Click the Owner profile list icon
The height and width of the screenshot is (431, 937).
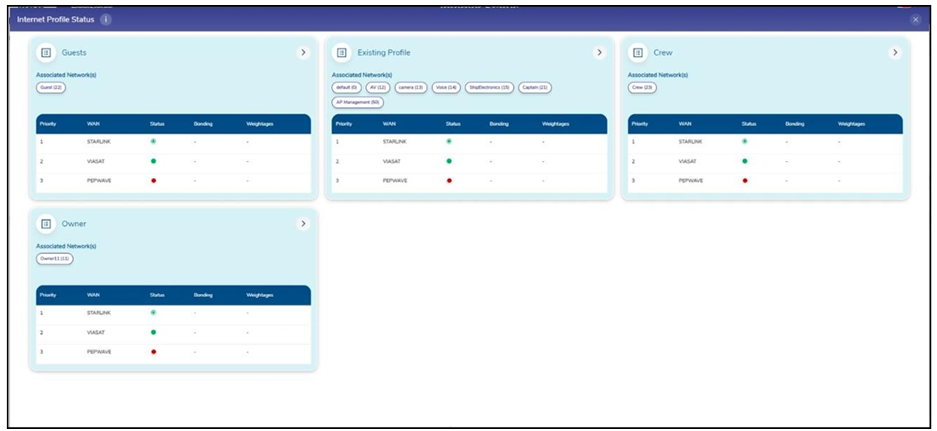[x=45, y=224]
